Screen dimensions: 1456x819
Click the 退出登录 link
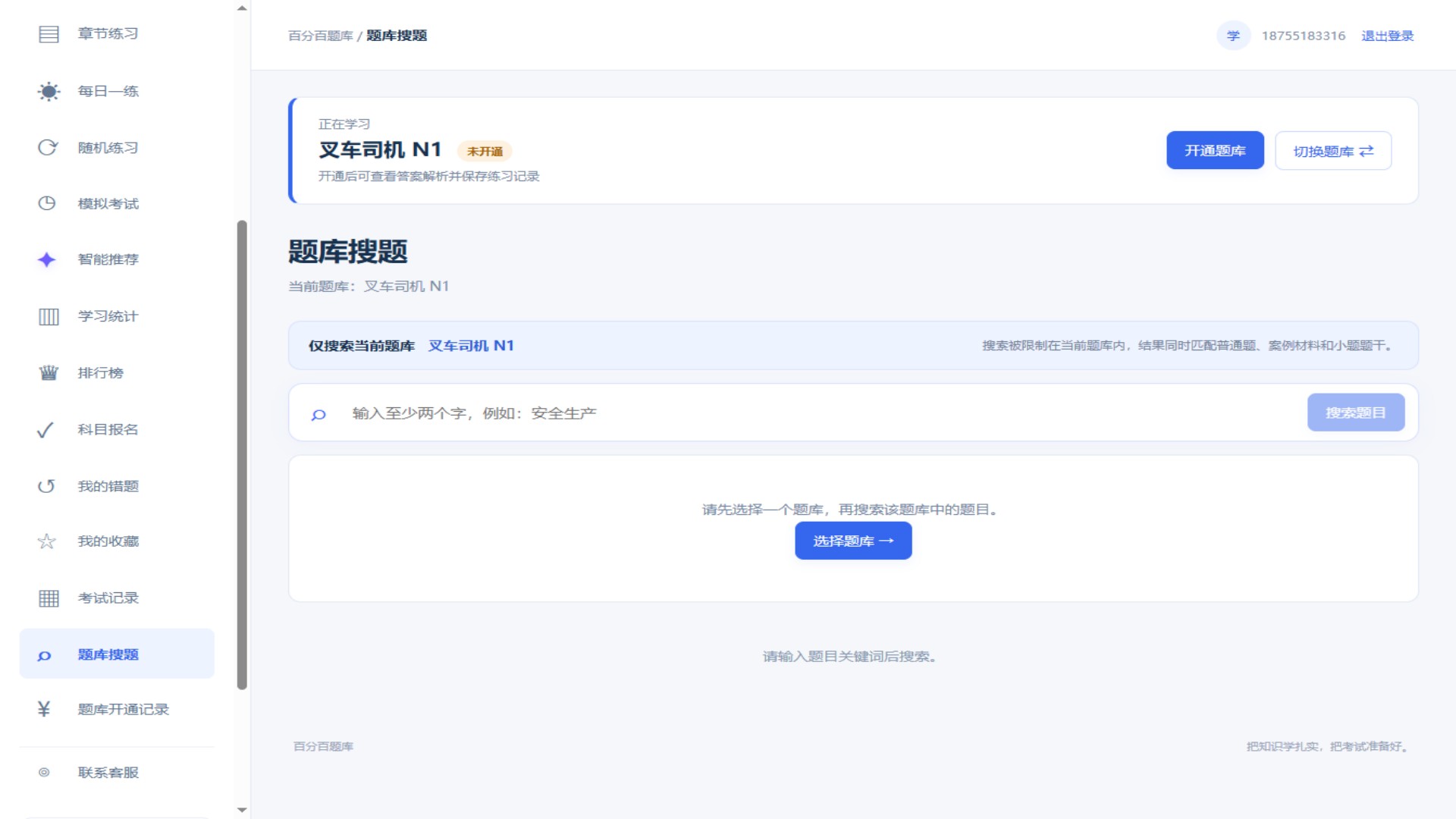(x=1387, y=36)
